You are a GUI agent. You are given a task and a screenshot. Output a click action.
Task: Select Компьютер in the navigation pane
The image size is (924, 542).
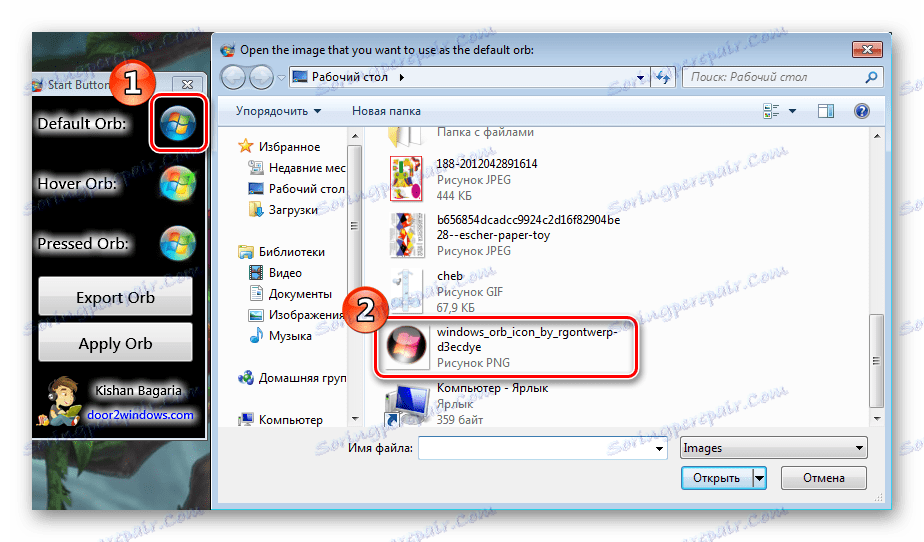291,419
